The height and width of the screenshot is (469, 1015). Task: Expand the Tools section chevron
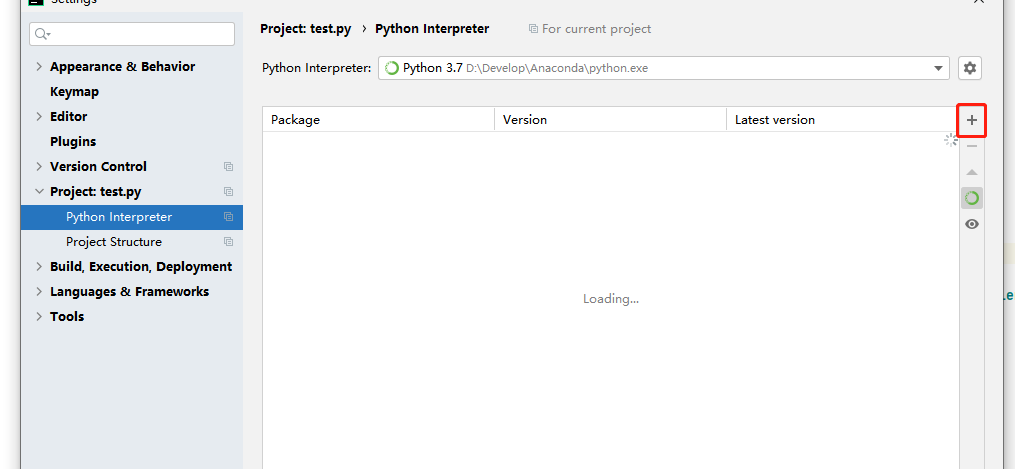[39, 316]
